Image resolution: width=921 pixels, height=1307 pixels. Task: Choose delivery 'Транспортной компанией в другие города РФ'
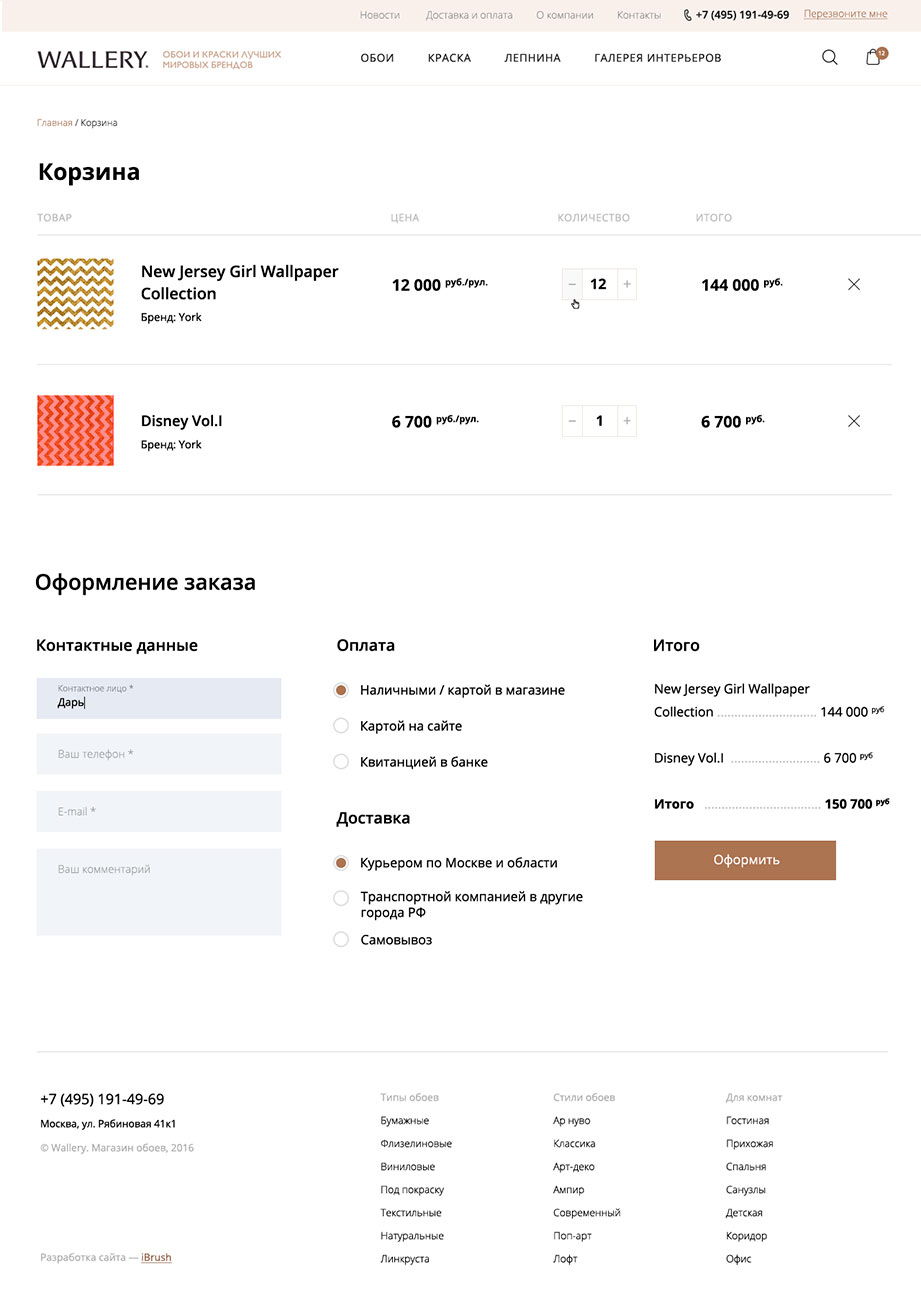pyautogui.click(x=341, y=898)
